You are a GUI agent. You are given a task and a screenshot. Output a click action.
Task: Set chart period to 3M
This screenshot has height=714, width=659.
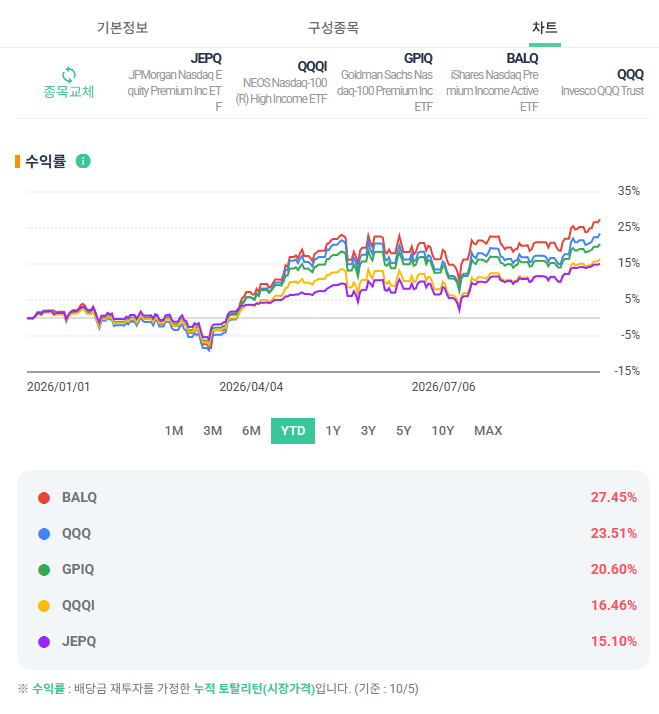click(x=213, y=431)
